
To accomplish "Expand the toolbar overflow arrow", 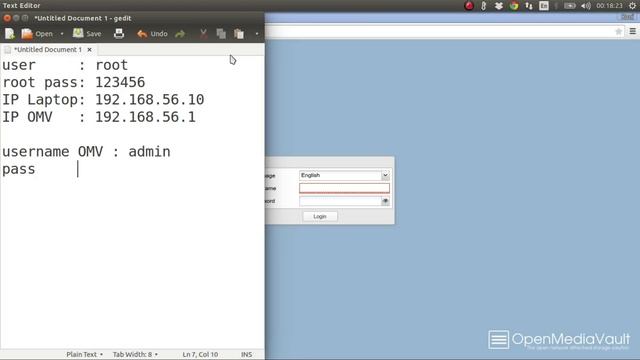I will click(257, 34).
